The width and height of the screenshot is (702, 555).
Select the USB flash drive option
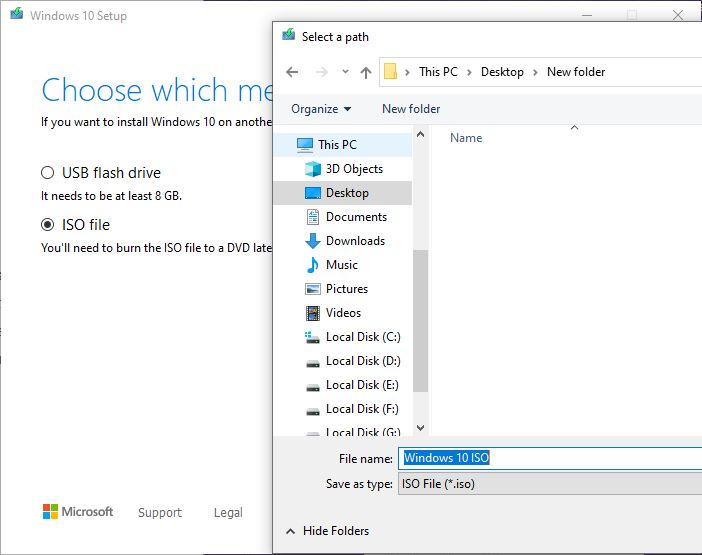[x=48, y=173]
